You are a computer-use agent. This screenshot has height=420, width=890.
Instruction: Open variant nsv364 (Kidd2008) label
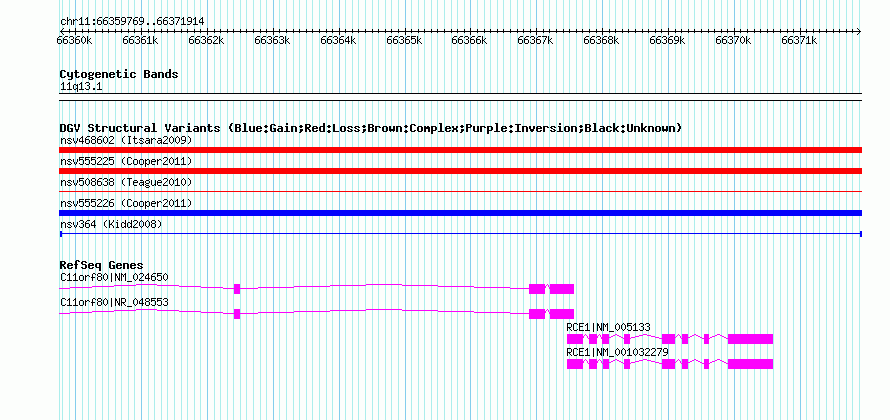pyautogui.click(x=111, y=224)
